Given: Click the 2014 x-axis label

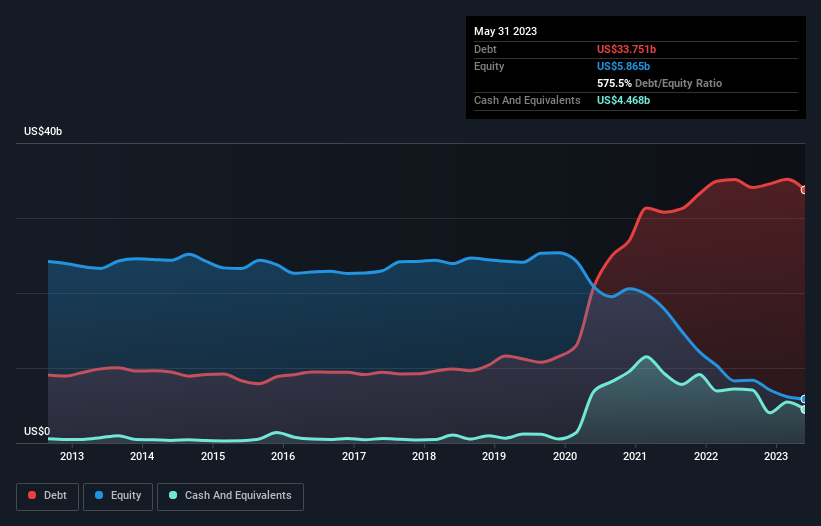Looking at the screenshot, I should point(142,456).
